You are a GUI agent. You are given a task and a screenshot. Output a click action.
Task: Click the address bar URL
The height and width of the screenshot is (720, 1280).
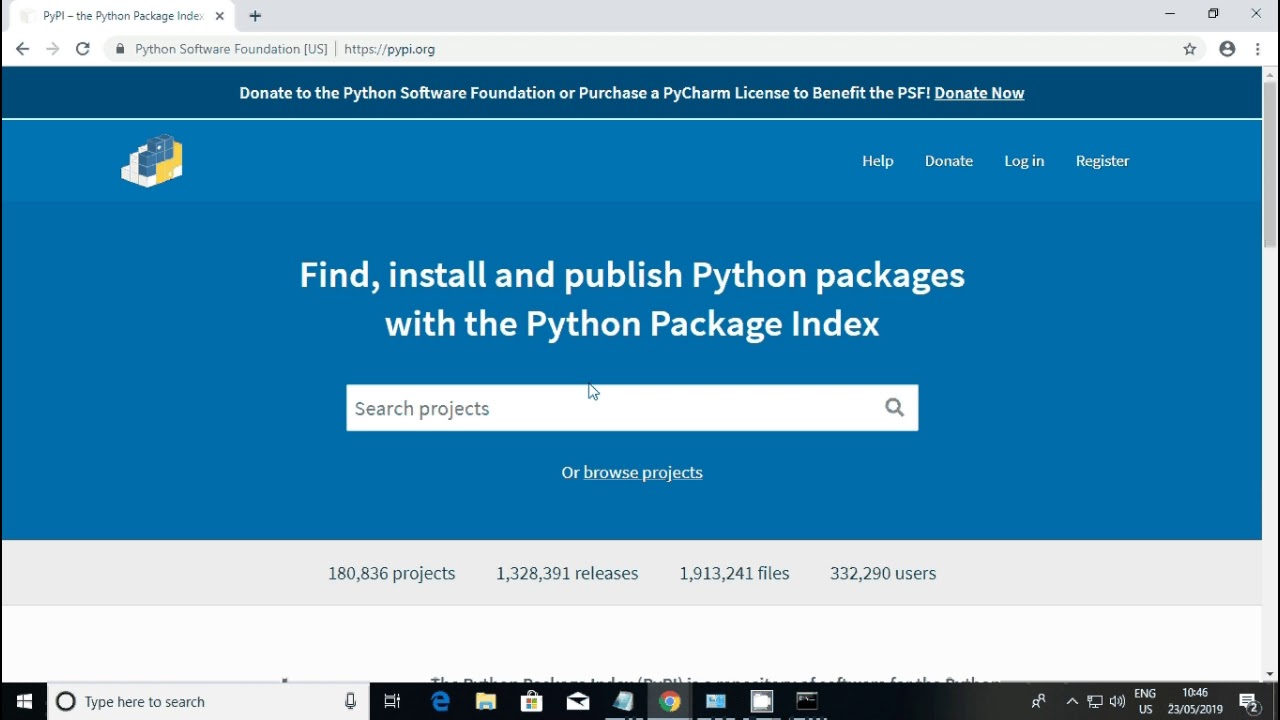click(x=389, y=49)
